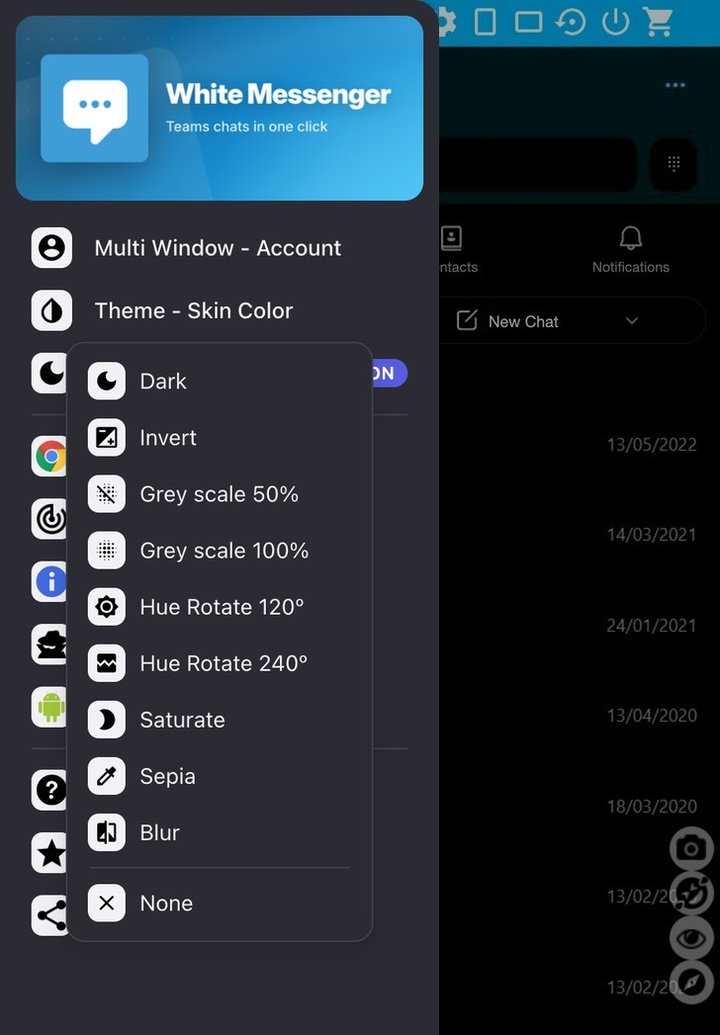Choose Grey scale 100% filter

pyautogui.click(x=220, y=551)
